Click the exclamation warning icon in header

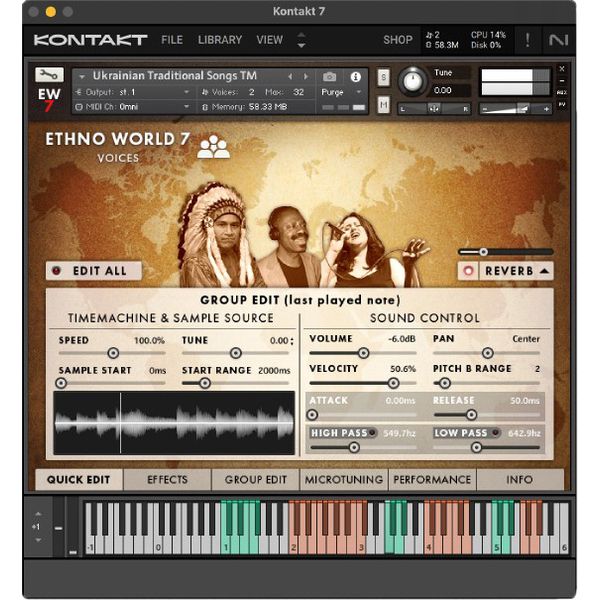tap(527, 40)
